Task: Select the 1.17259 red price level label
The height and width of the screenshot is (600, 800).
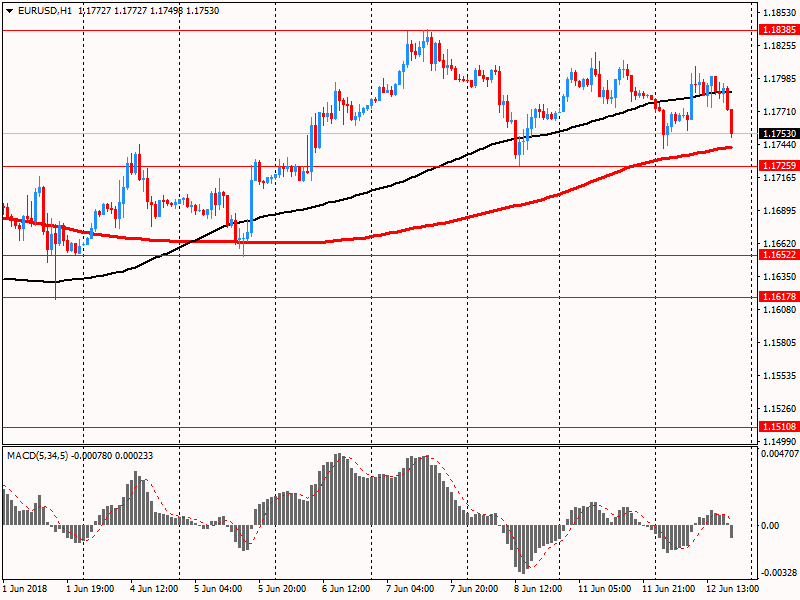Action: 779,165
